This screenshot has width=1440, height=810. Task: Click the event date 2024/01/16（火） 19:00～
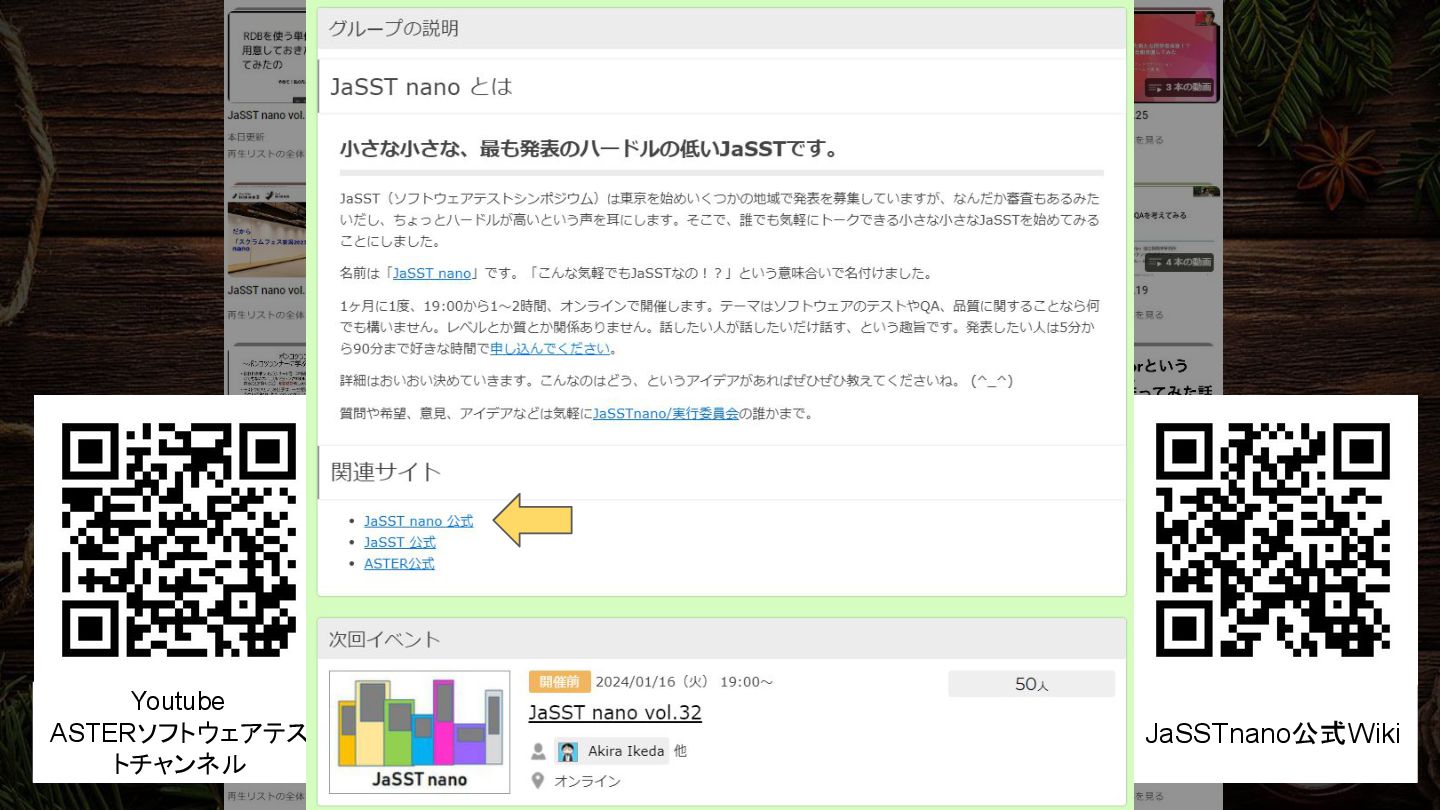click(x=684, y=682)
